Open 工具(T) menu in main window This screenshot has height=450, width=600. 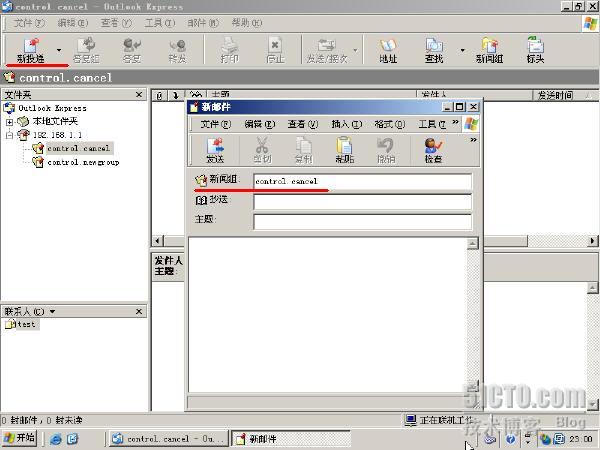tap(160, 23)
